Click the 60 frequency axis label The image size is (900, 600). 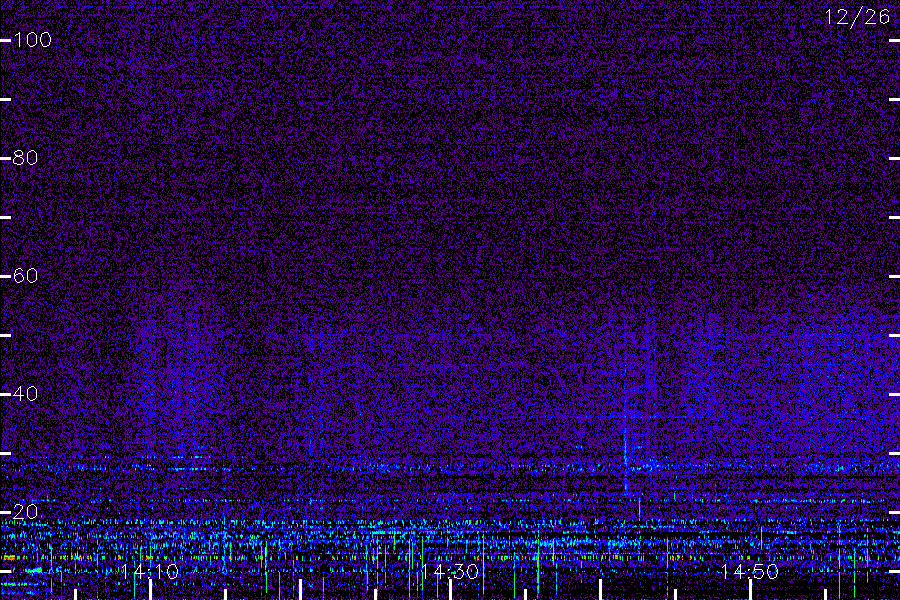[25, 276]
